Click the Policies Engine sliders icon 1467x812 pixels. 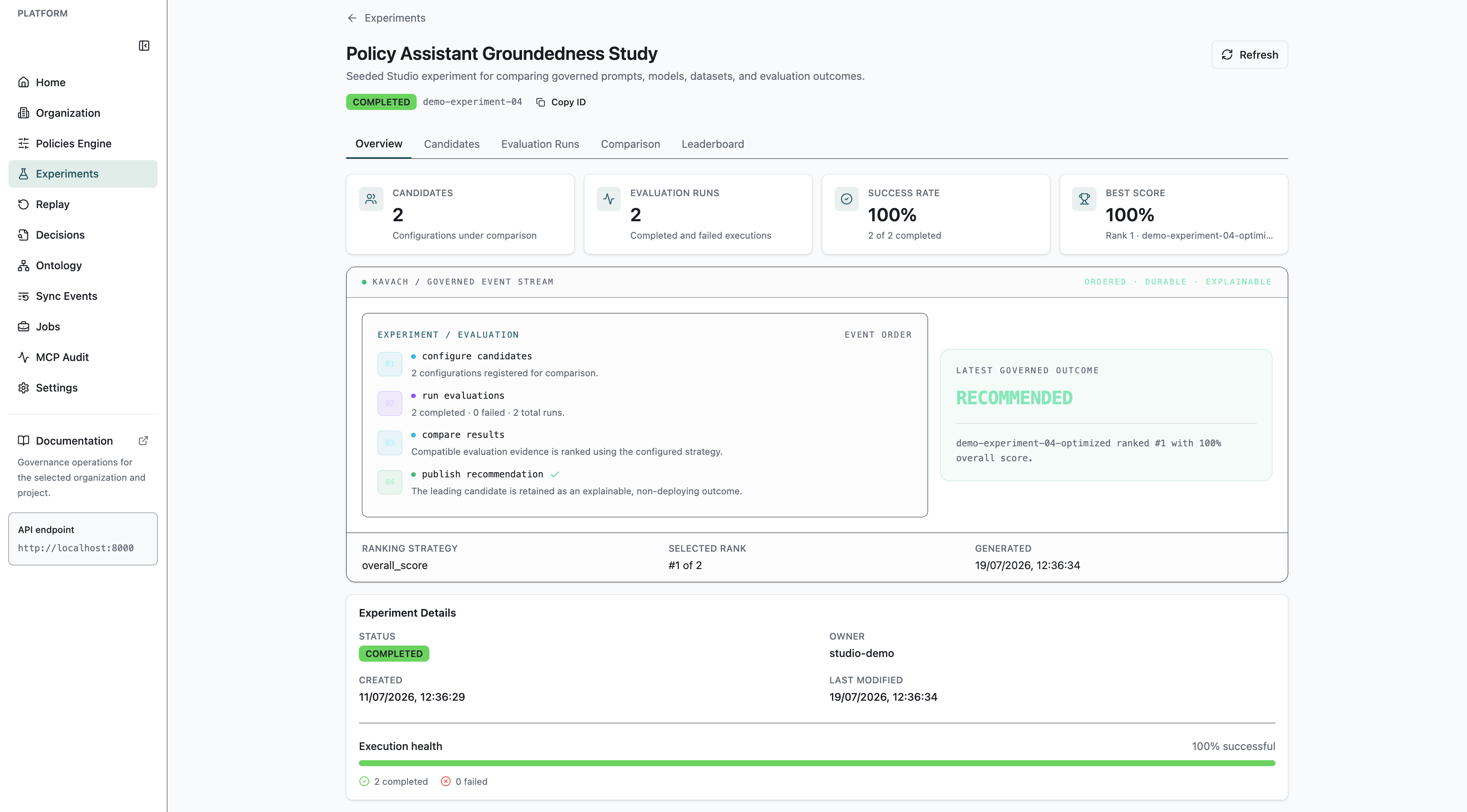23,144
